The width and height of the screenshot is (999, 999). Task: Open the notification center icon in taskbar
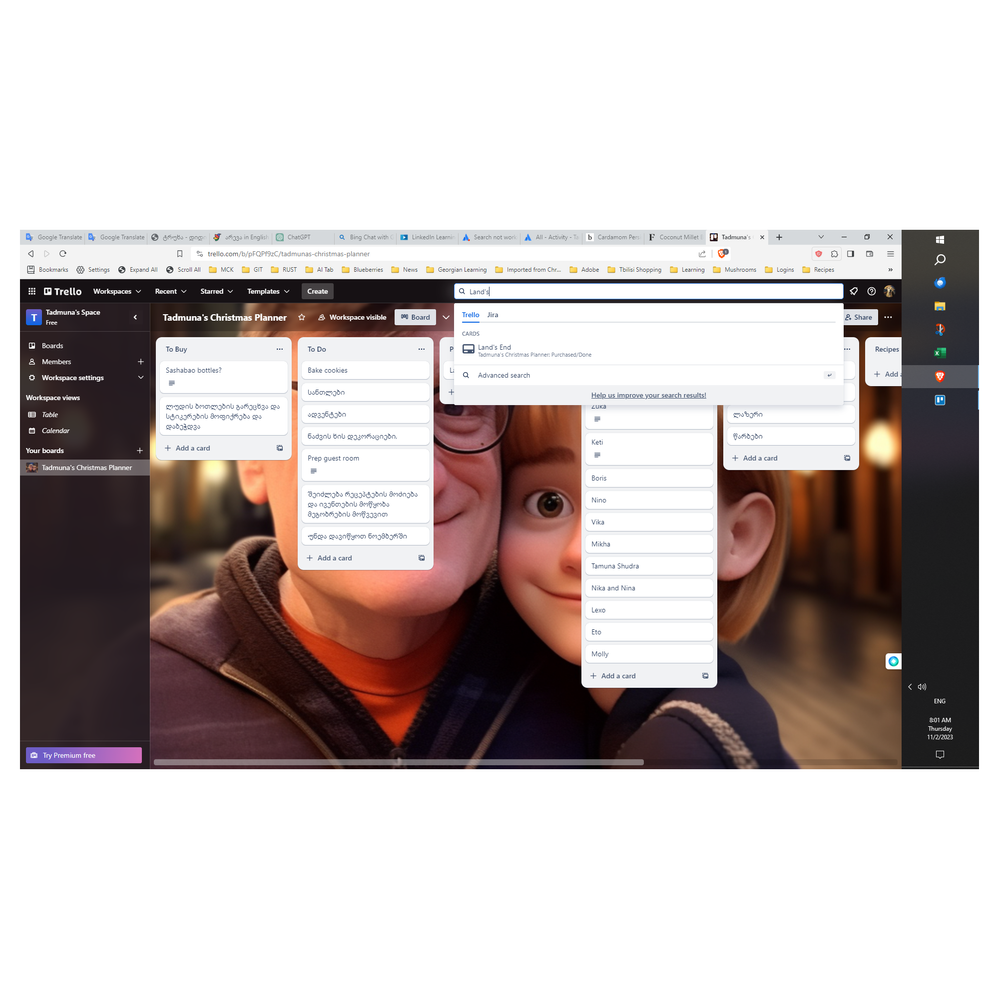pyautogui.click(x=940, y=754)
